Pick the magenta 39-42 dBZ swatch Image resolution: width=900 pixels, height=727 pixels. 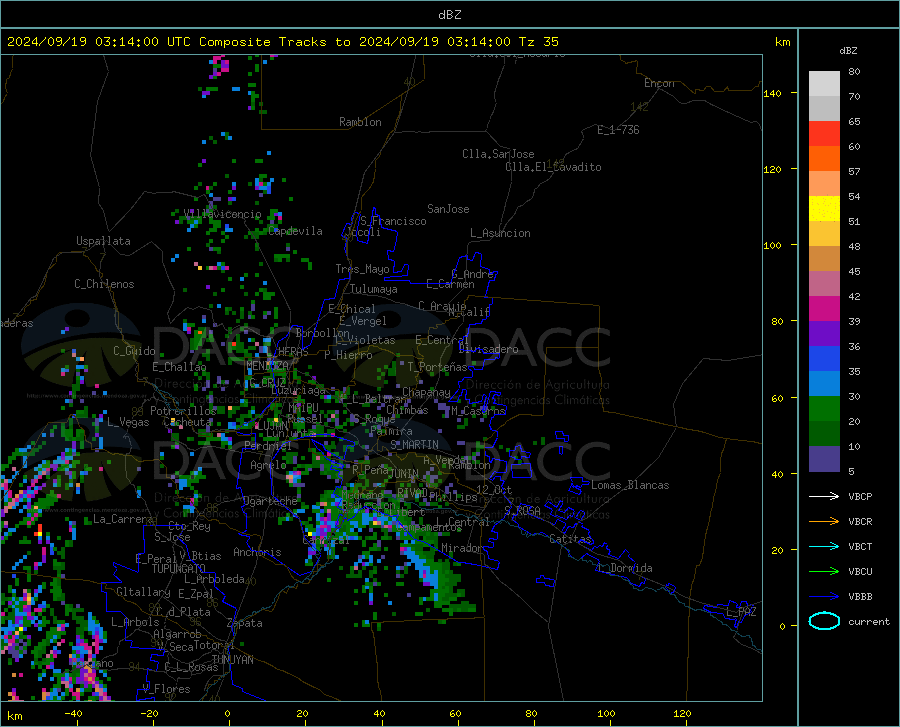click(824, 309)
